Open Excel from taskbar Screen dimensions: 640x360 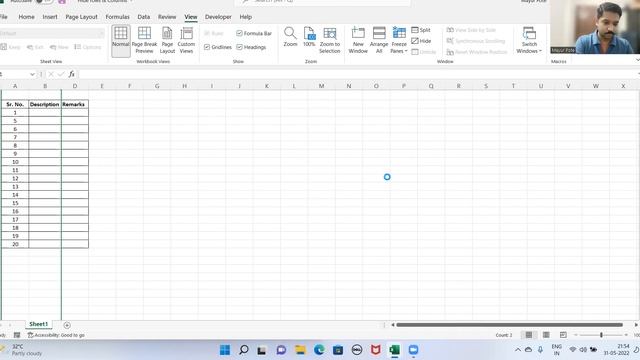(x=394, y=350)
